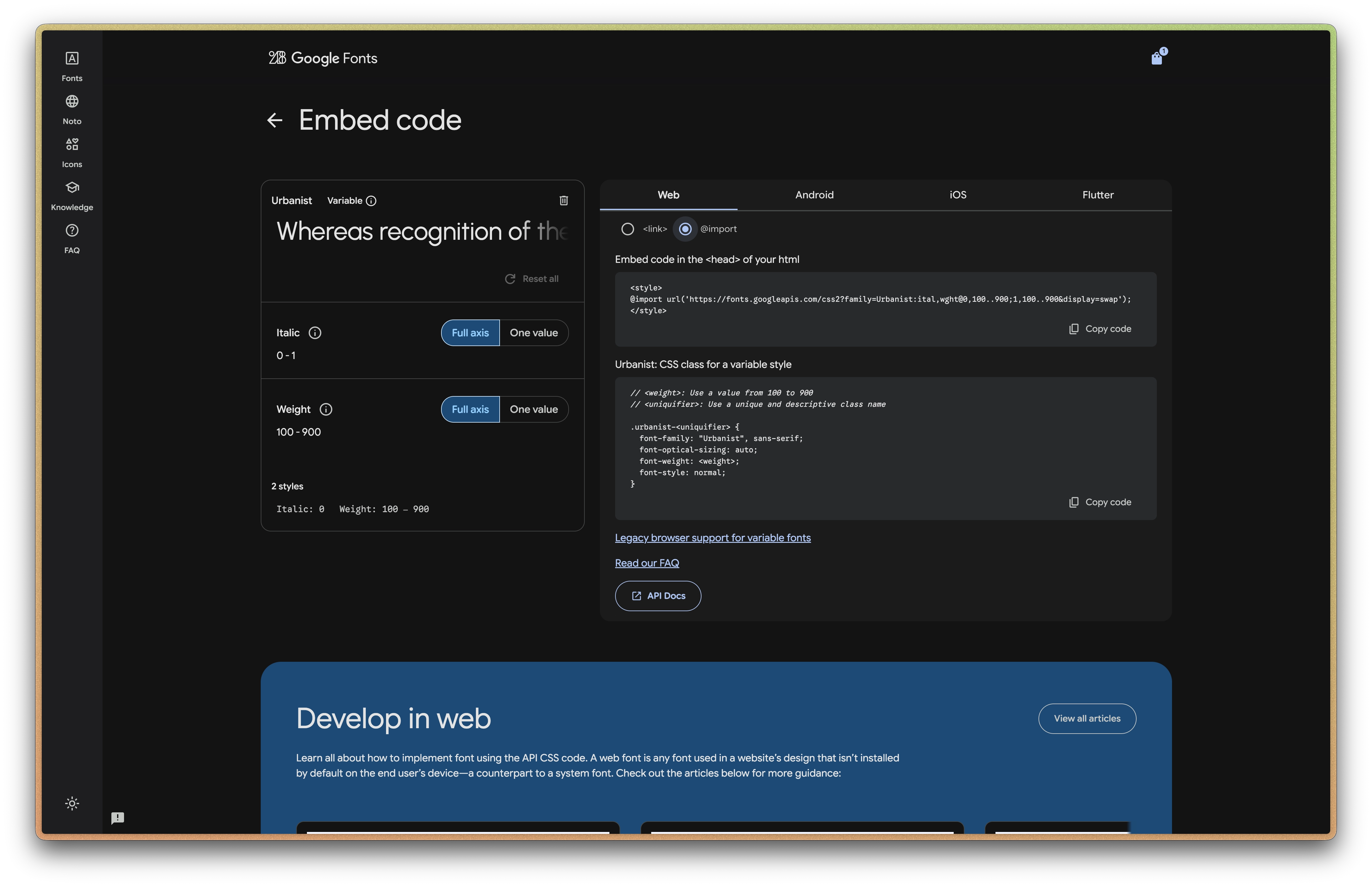Set Italic axis to One value

pyautogui.click(x=533, y=333)
